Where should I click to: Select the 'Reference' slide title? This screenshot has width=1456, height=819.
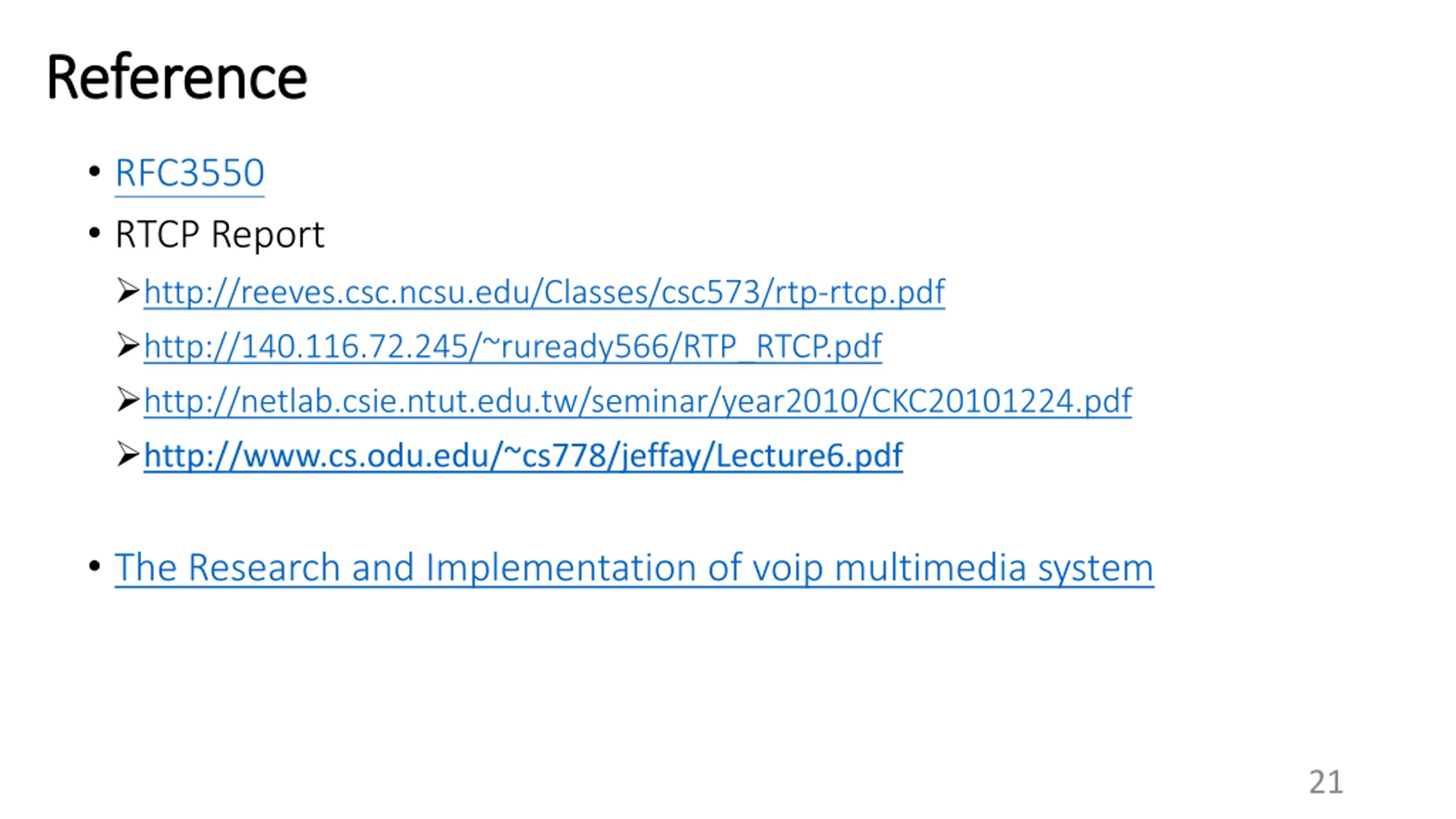[177, 77]
